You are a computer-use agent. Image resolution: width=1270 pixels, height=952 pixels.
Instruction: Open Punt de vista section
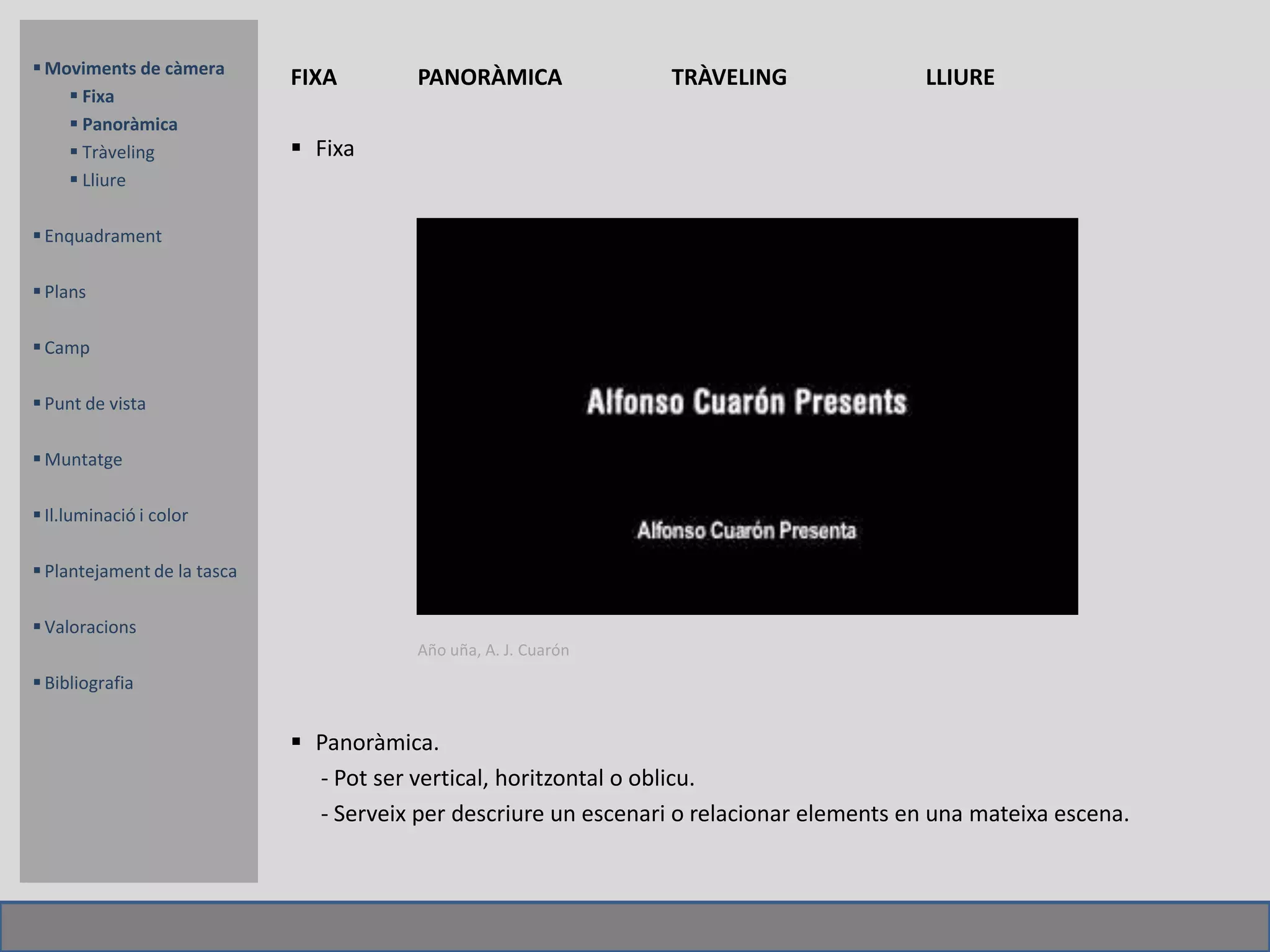pyautogui.click(x=95, y=403)
